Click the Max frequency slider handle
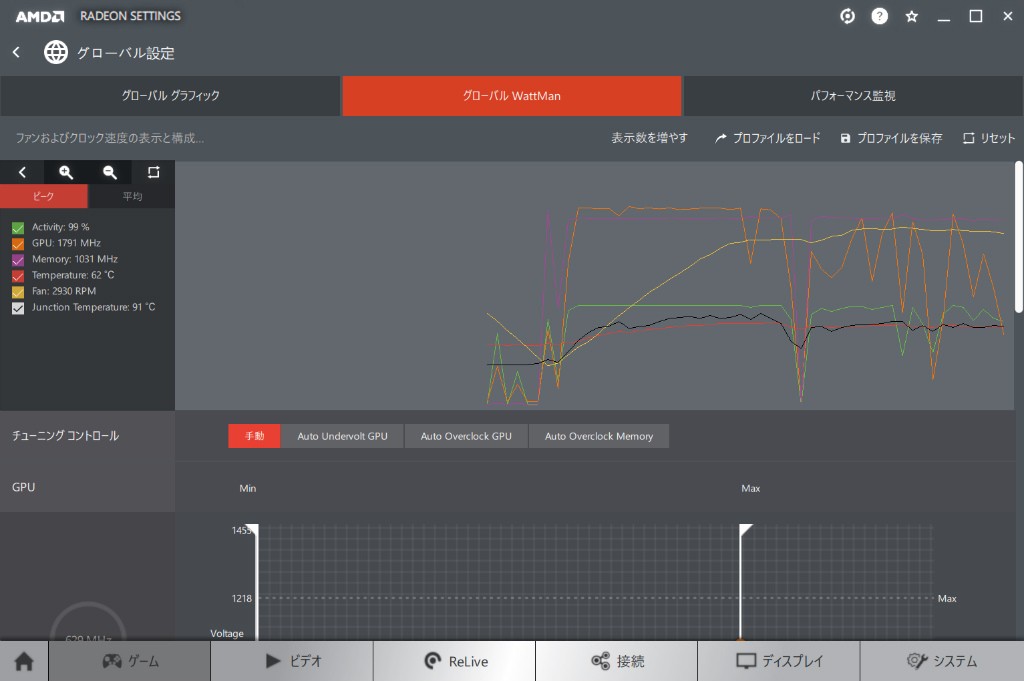 [741, 581]
